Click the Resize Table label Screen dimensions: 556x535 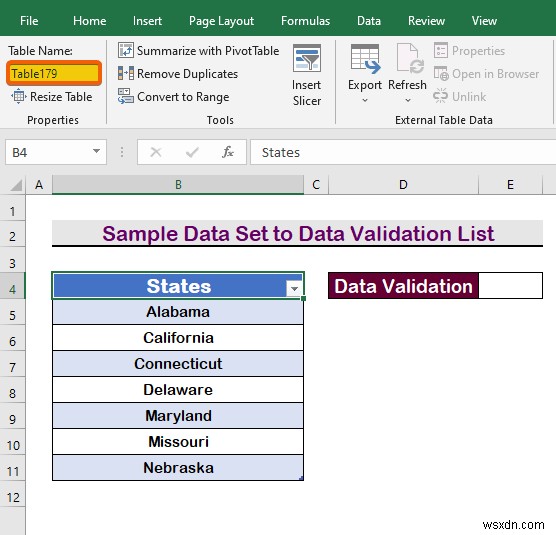[61, 96]
